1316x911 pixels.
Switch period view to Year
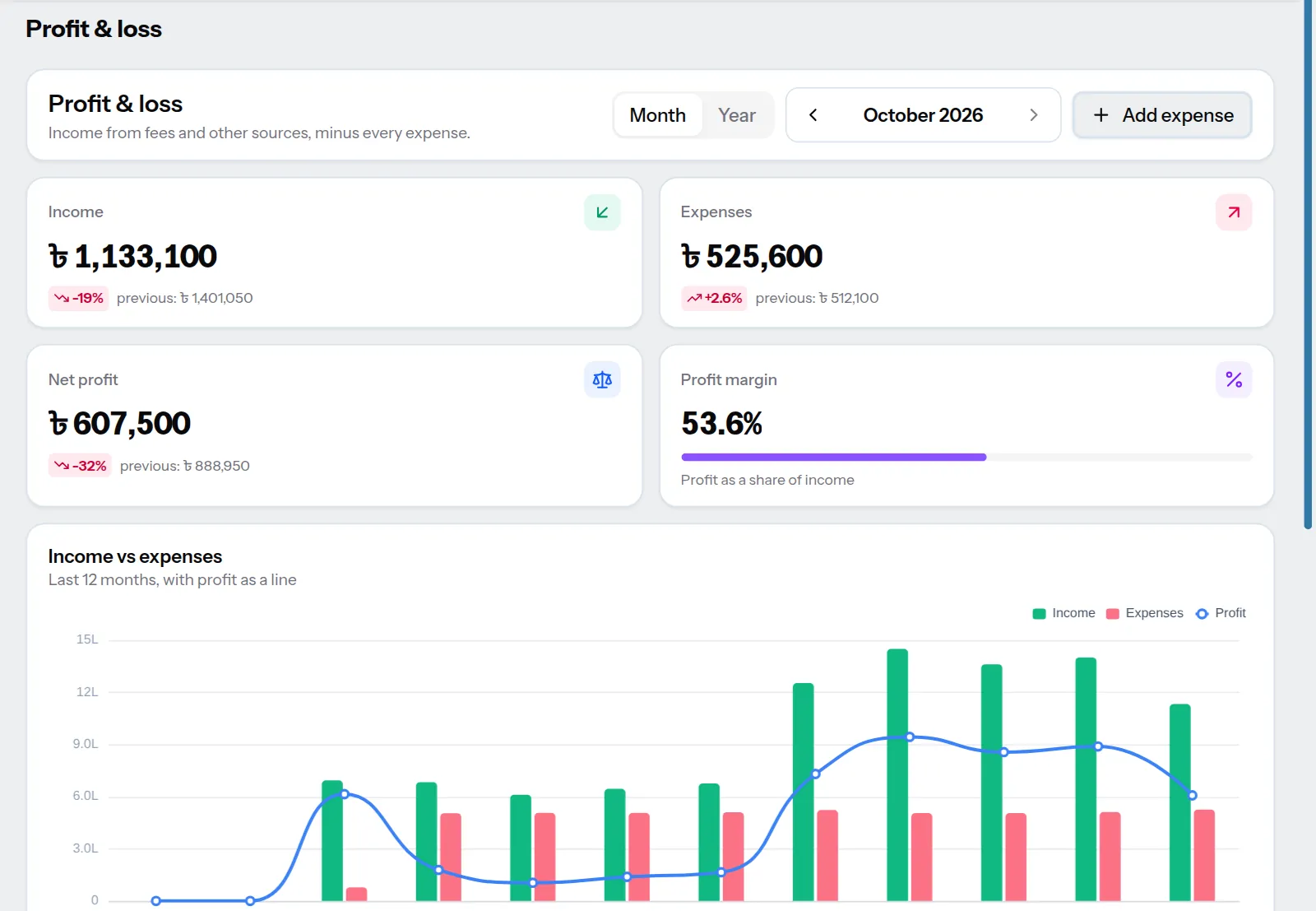[737, 115]
